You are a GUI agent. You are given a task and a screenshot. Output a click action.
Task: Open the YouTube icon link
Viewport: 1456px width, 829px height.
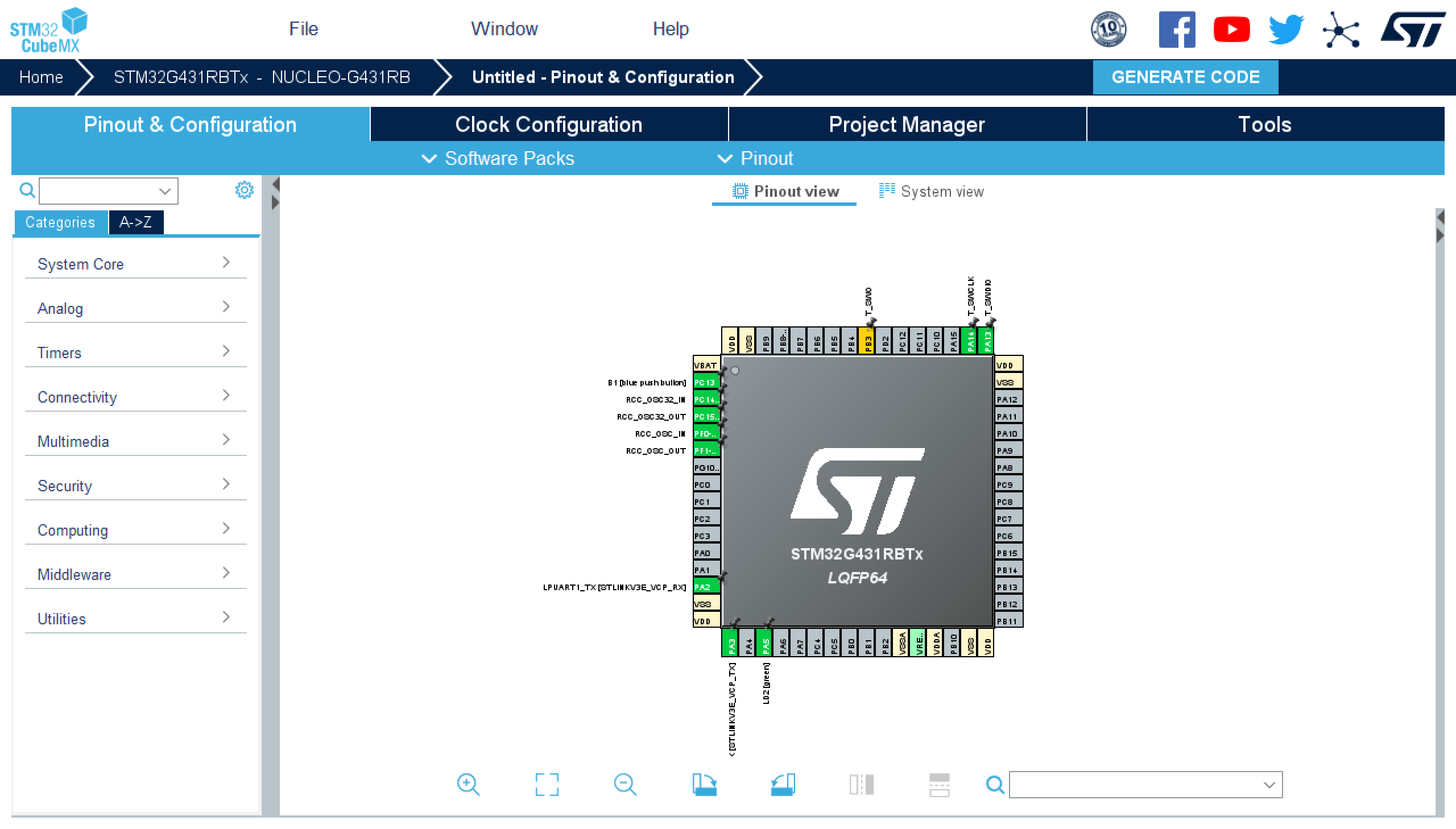[x=1231, y=29]
